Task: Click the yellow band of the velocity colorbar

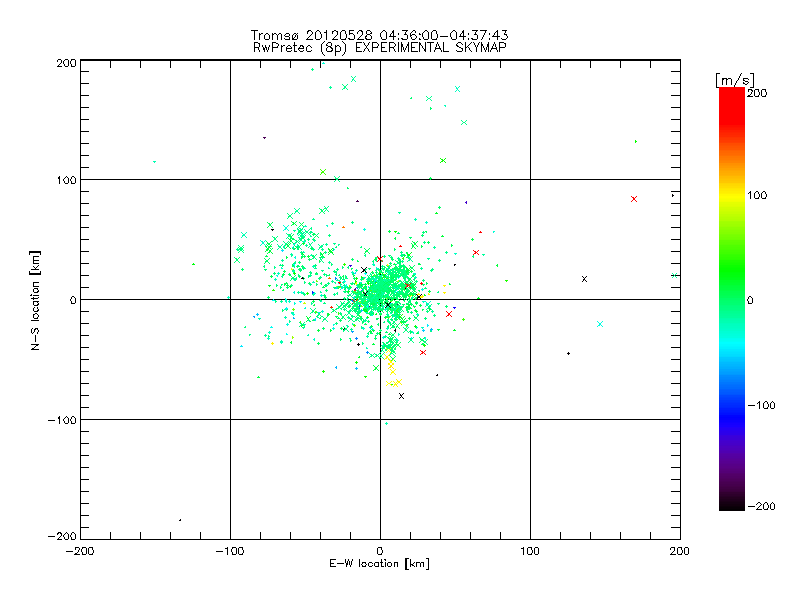Action: click(x=732, y=195)
